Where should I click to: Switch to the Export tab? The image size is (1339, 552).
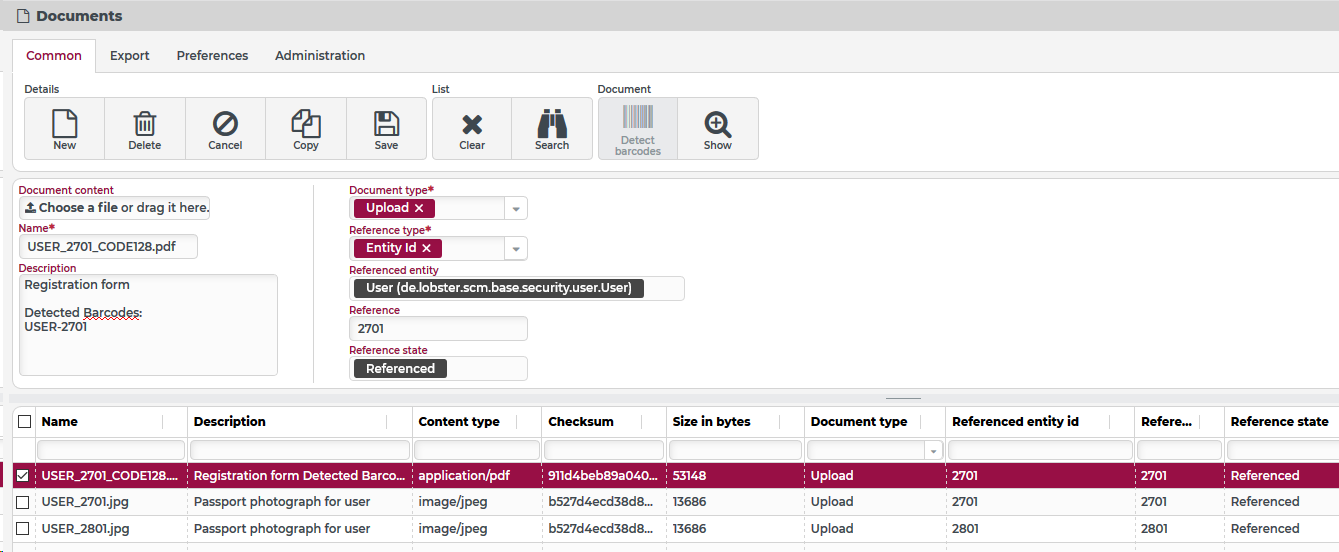[130, 56]
